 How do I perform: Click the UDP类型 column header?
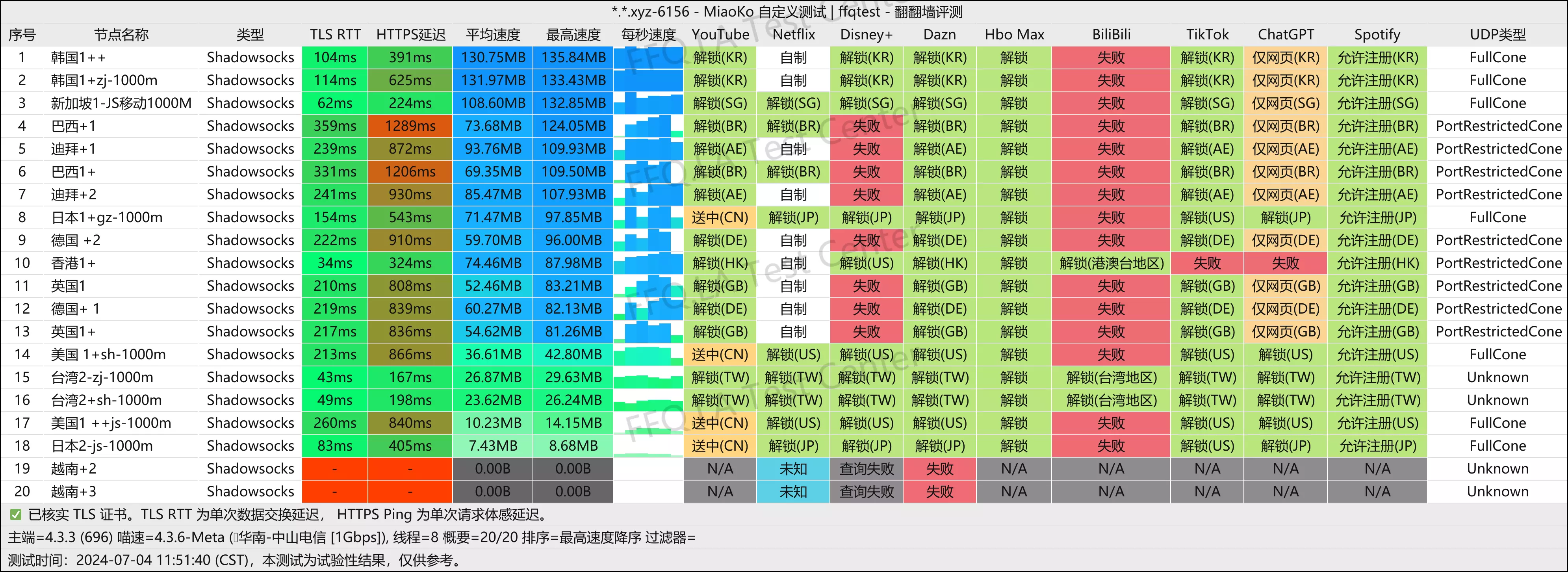[x=1497, y=35]
